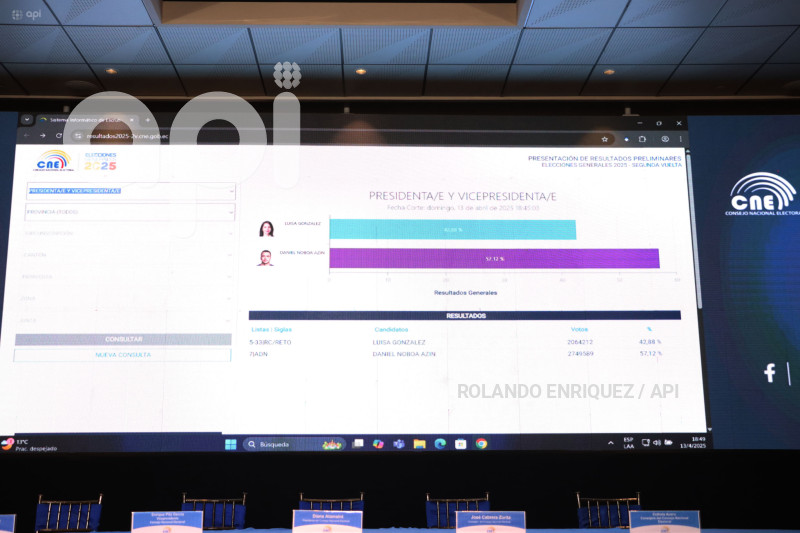Screen dimensions: 800x533
Task: Close the Sistema Informático tab
Action: (x=132, y=120)
